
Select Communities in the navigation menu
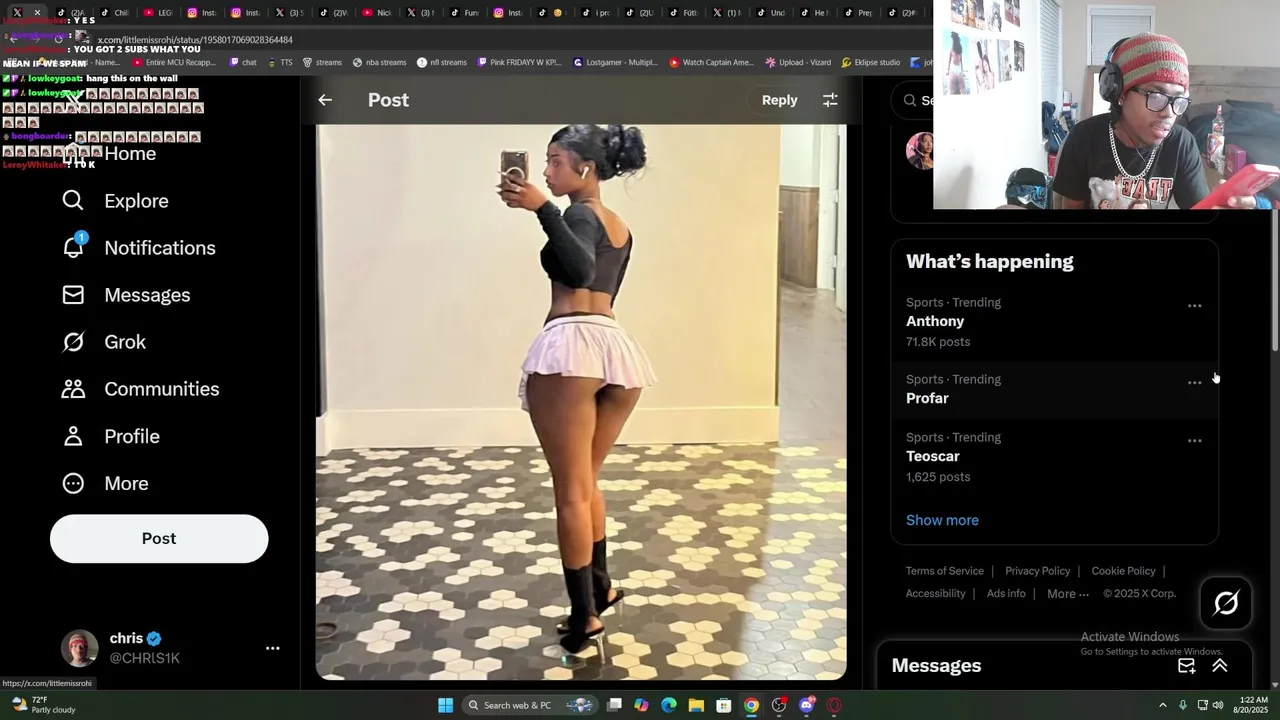click(x=161, y=389)
